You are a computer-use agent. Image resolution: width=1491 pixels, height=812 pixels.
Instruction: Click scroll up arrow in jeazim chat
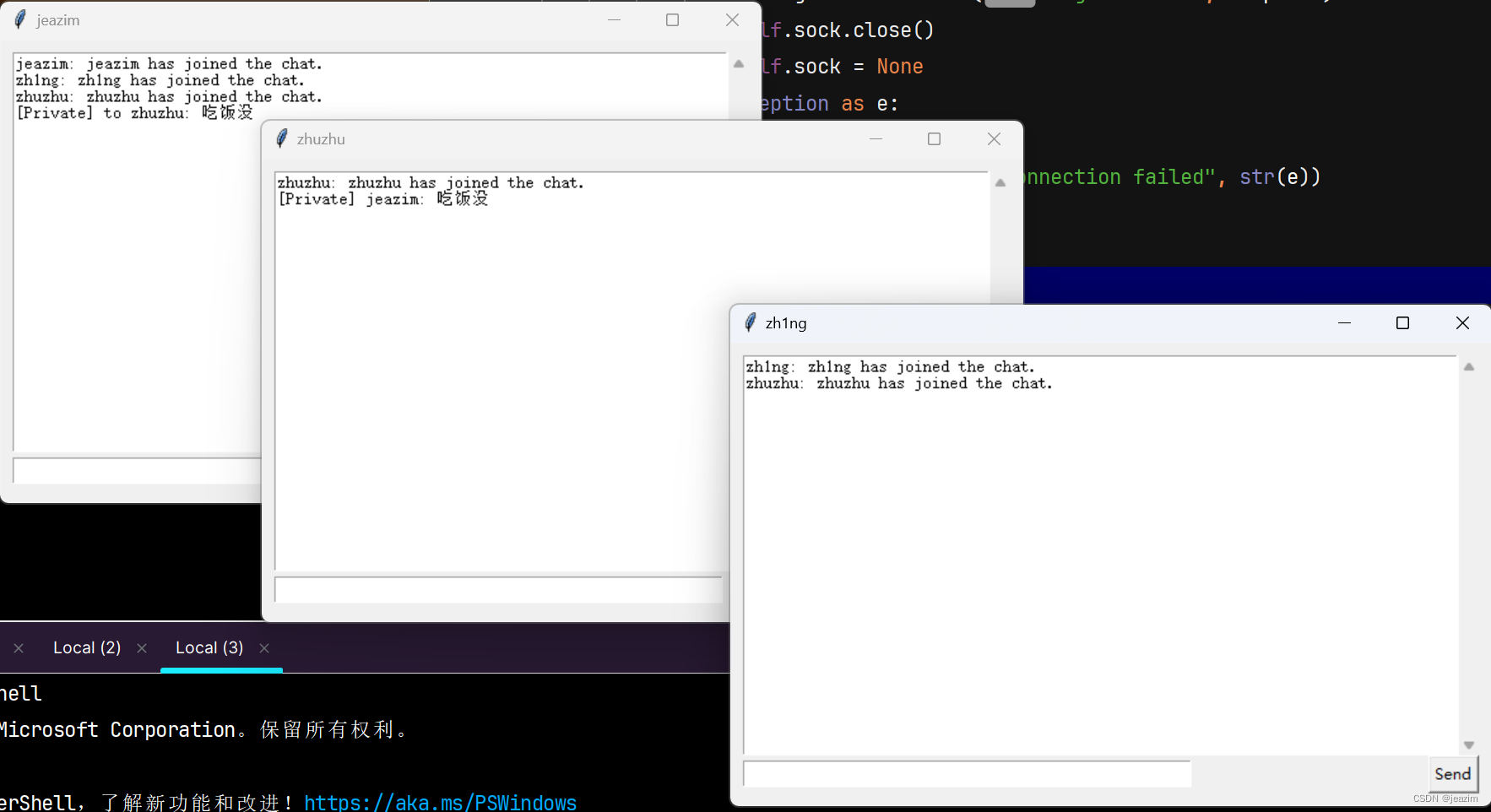coord(739,64)
